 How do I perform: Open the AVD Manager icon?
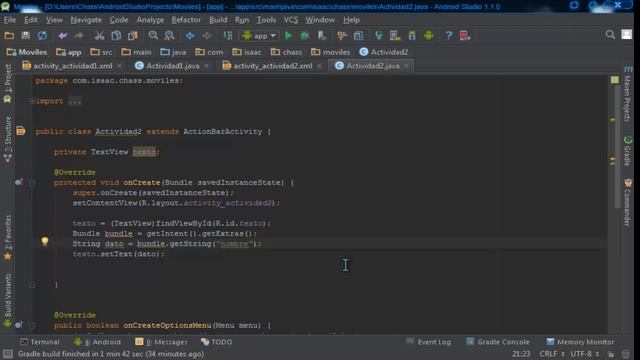click(x=395, y=36)
